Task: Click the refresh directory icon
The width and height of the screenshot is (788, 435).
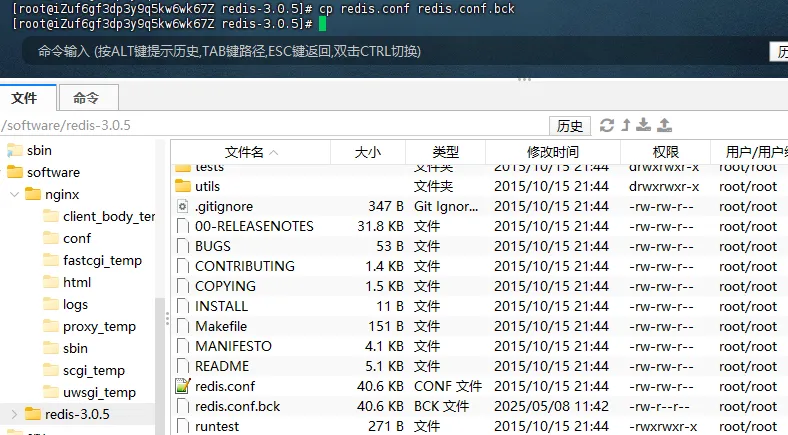Action: [x=607, y=125]
